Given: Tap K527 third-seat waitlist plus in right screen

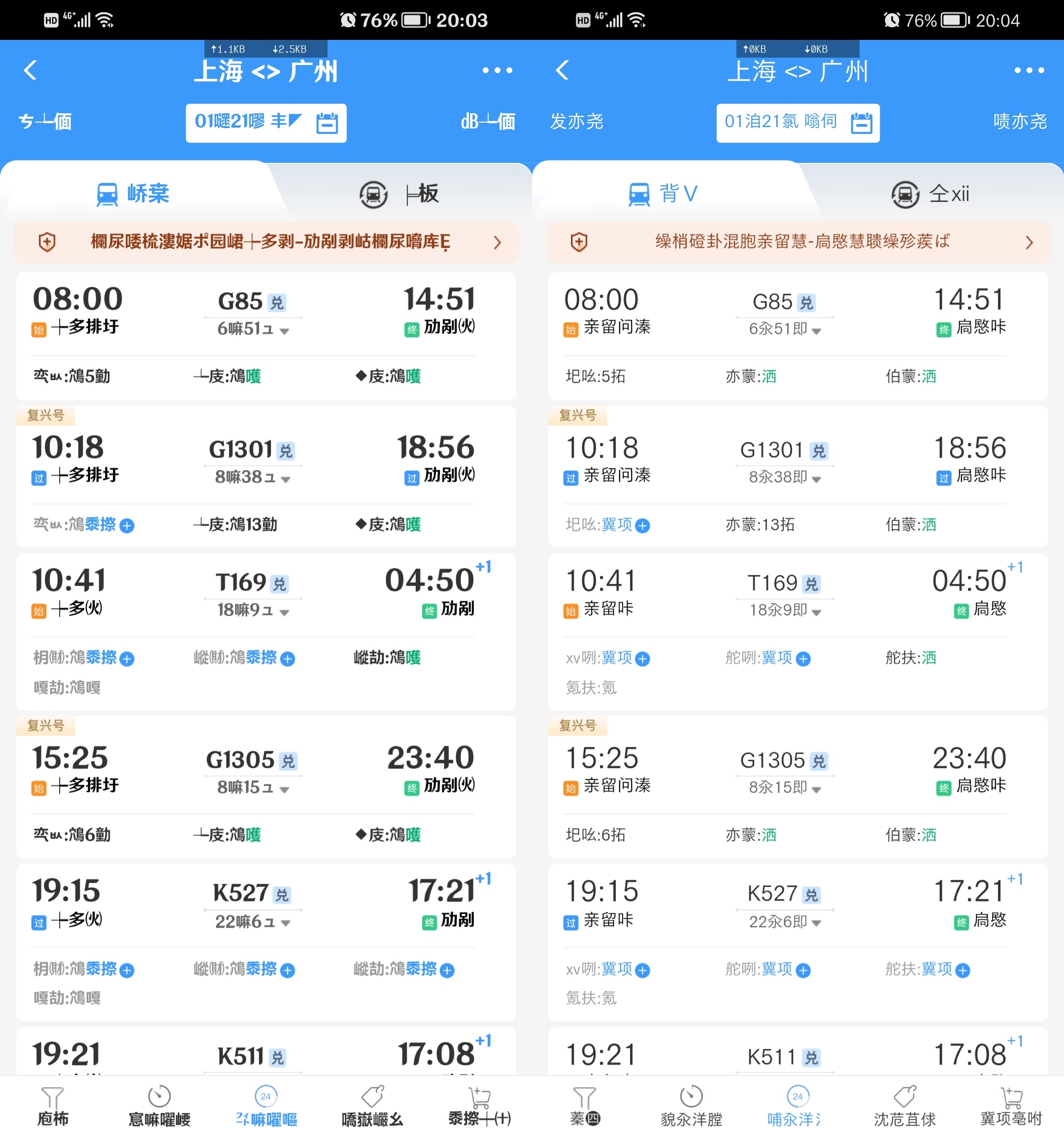Looking at the screenshot, I should pos(963,971).
